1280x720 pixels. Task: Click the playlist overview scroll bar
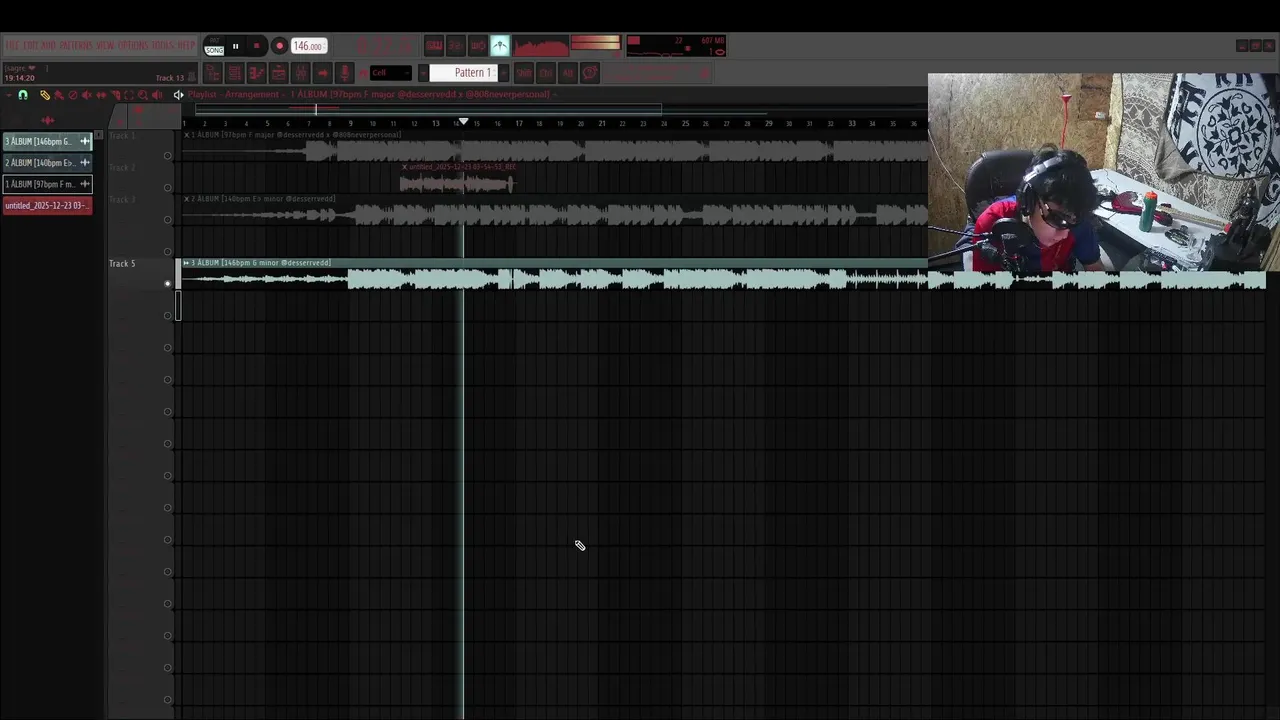(x=428, y=108)
